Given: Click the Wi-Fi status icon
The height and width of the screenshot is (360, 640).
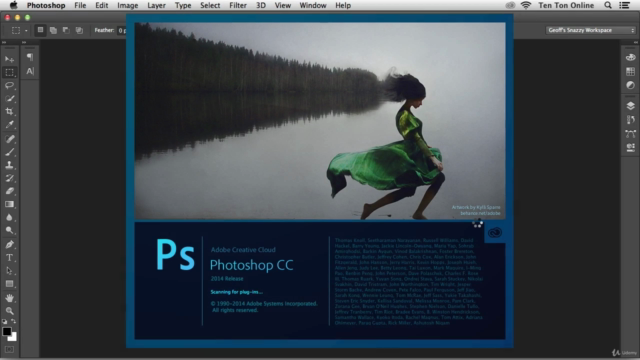Looking at the screenshot, I should point(526,5).
